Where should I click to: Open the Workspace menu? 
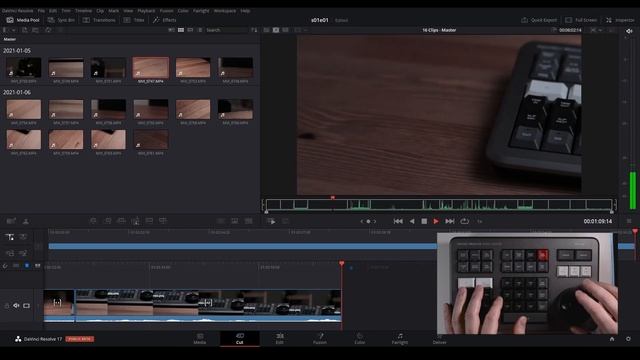225,11
